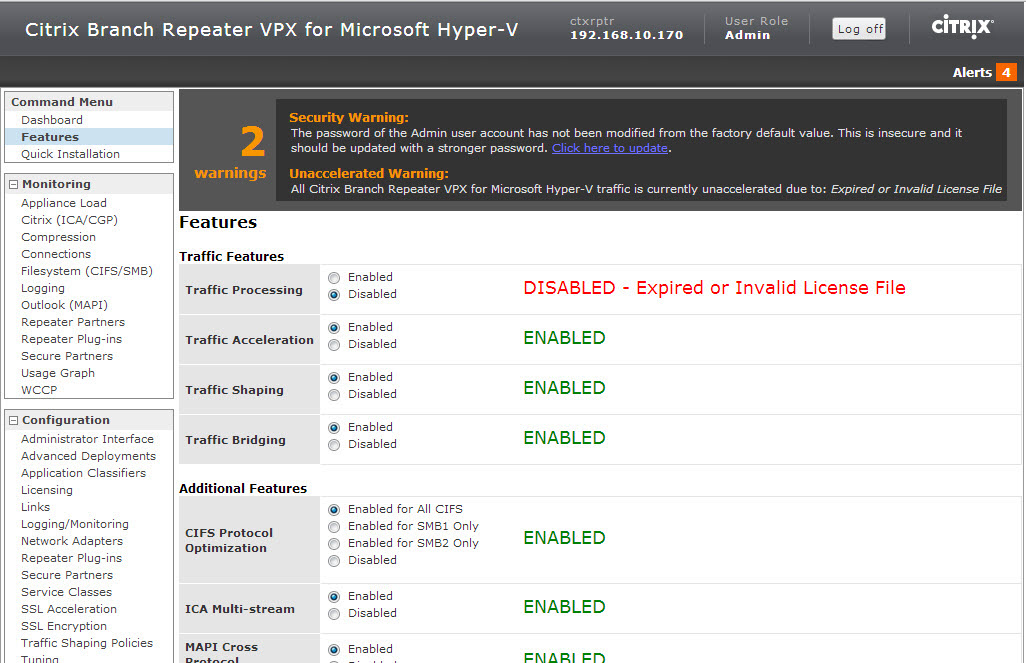
Task: Open Compression monitoring page
Action: (x=58, y=237)
